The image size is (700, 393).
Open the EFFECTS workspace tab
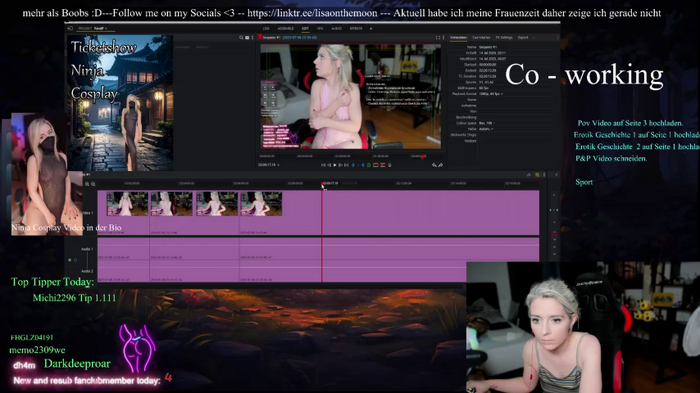click(x=356, y=29)
